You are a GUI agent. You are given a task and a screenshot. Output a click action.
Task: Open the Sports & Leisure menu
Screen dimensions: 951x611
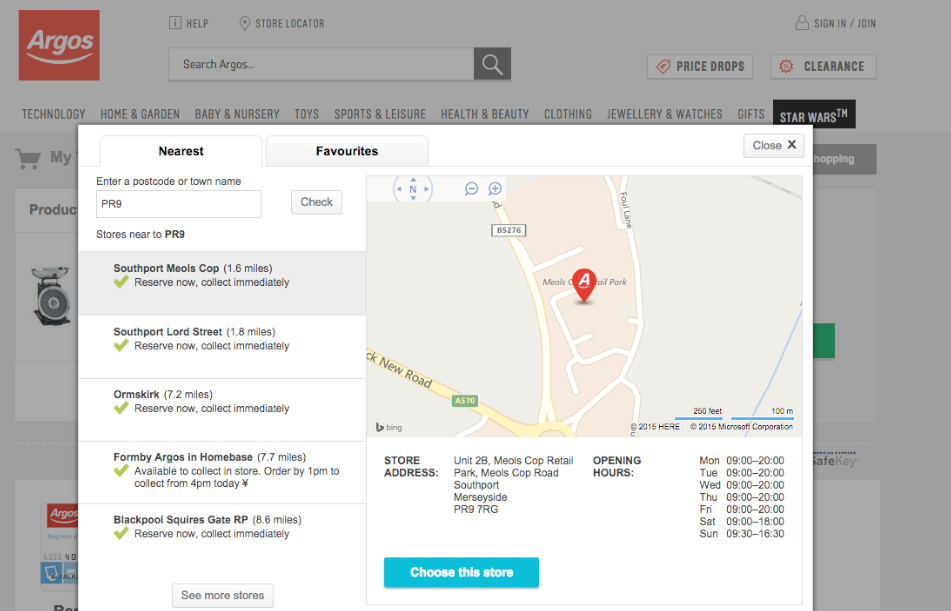[380, 114]
